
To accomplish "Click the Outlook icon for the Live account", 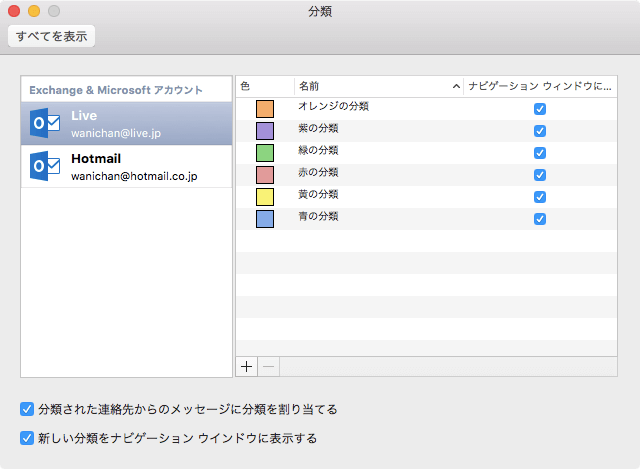I will tap(46, 124).
